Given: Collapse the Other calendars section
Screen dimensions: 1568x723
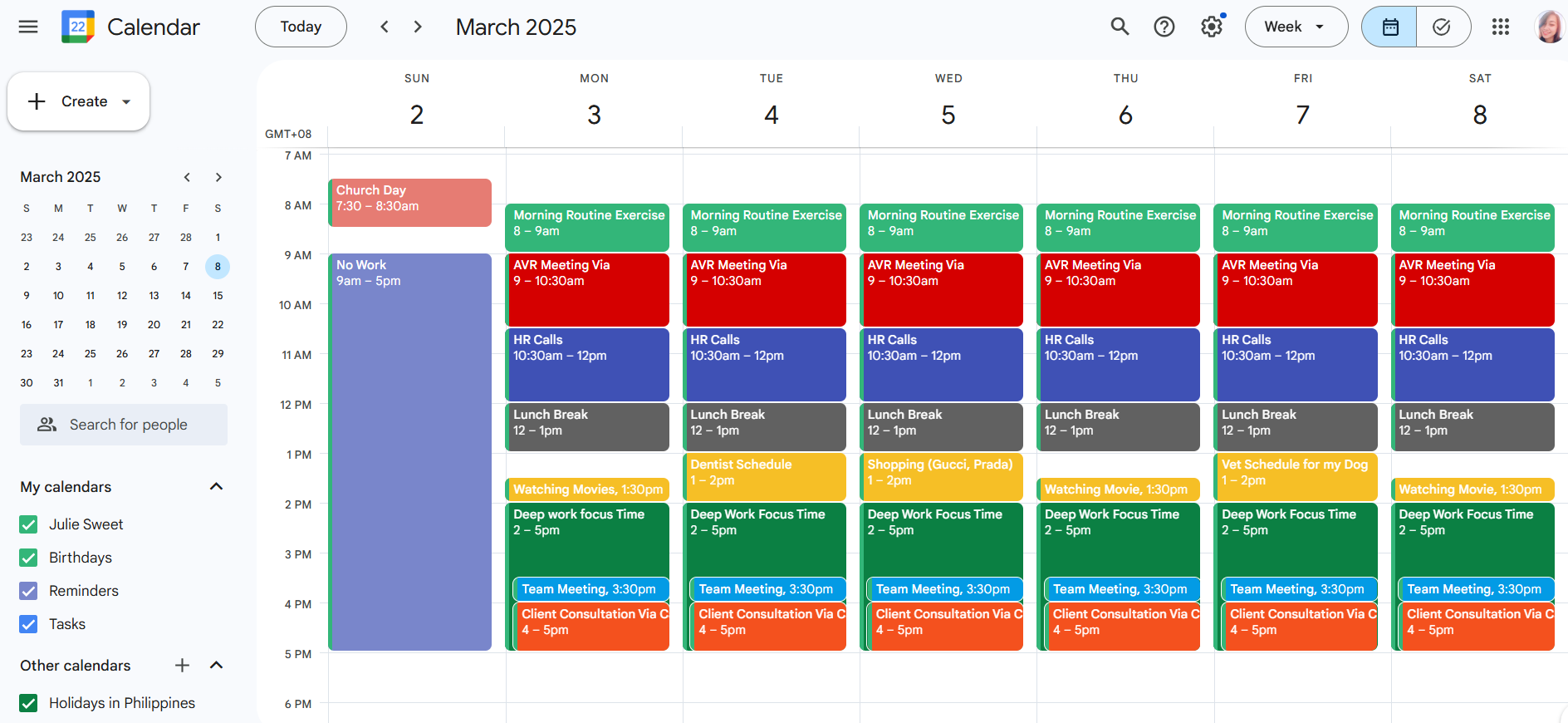Looking at the screenshot, I should pos(217,665).
